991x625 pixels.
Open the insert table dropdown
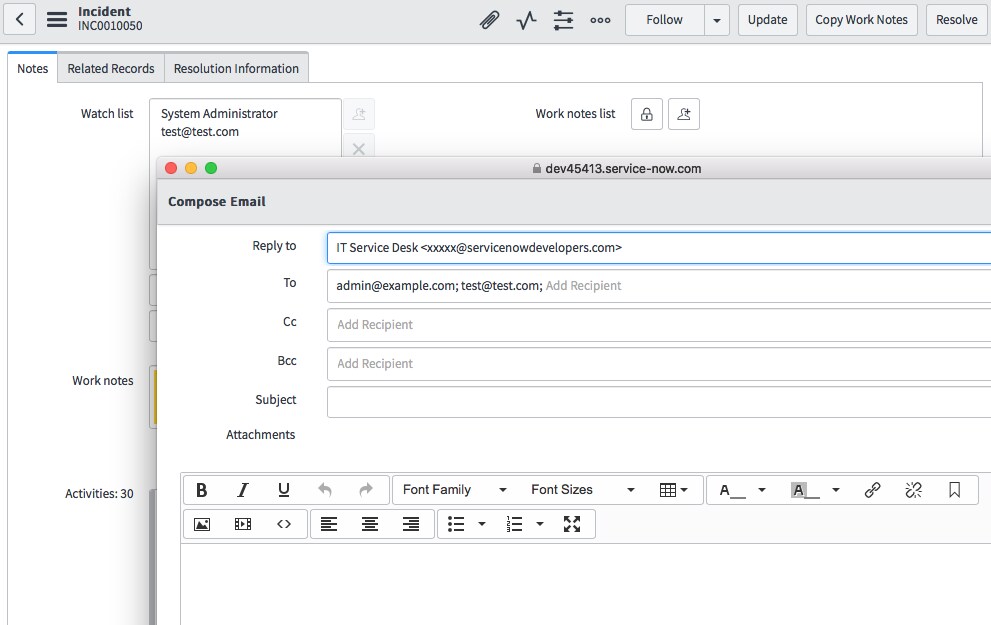(673, 490)
